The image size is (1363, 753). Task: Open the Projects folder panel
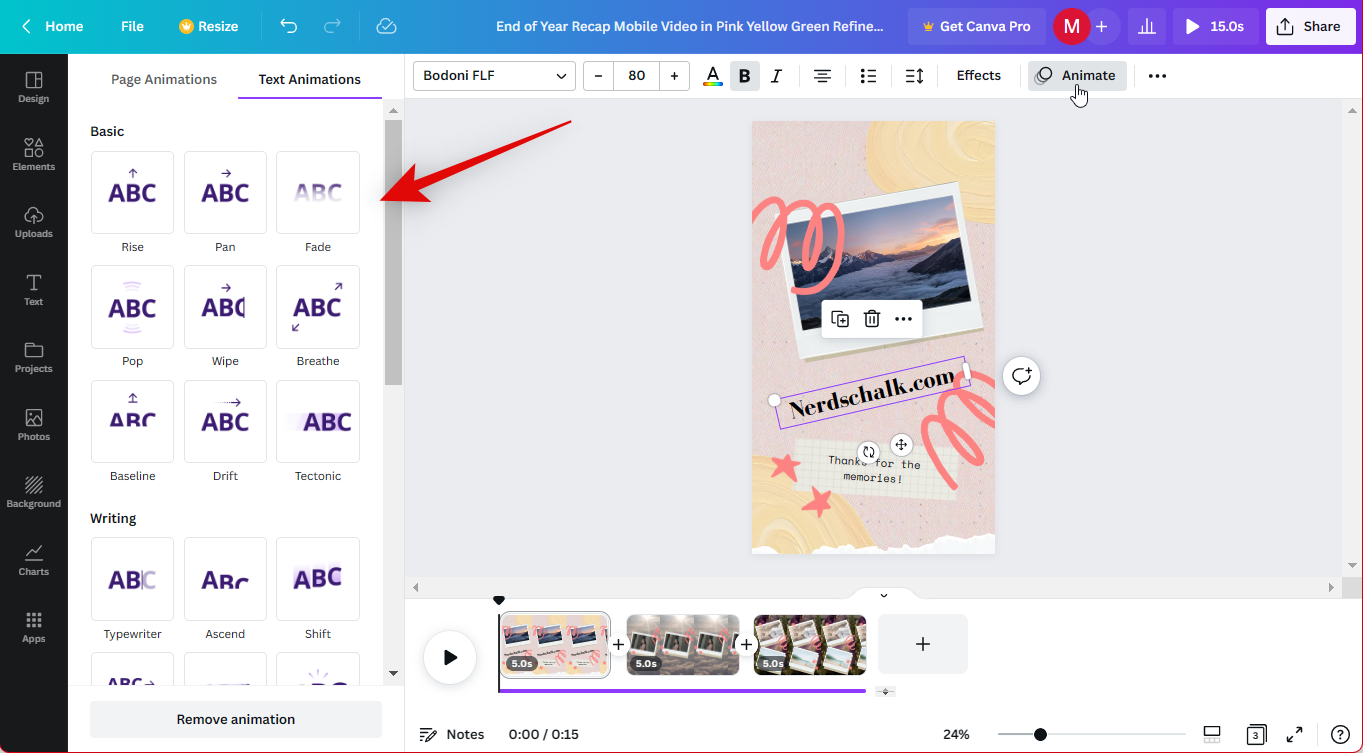tap(33, 357)
